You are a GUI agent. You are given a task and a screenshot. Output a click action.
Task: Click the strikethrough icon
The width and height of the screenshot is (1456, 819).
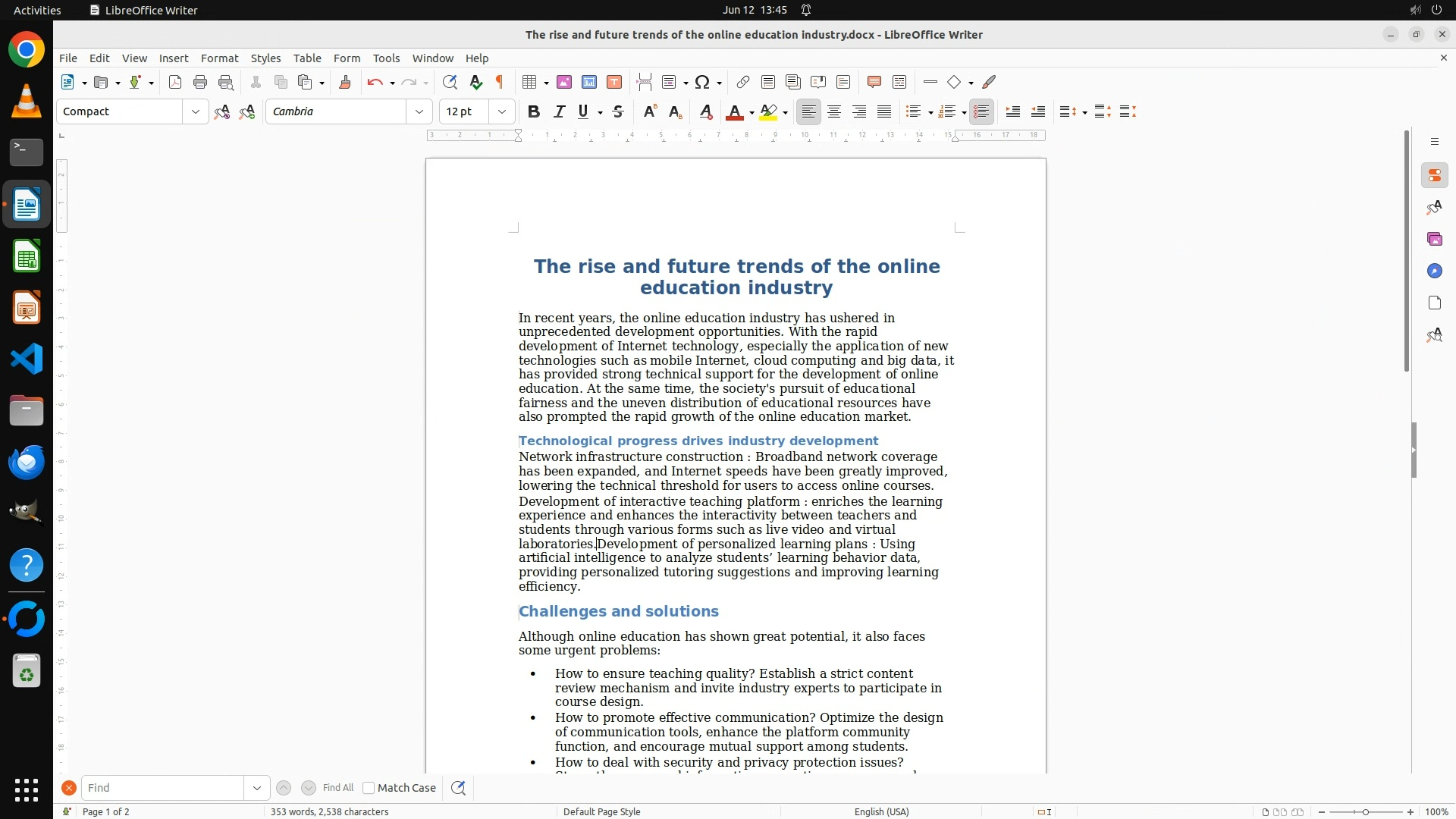[x=618, y=111]
